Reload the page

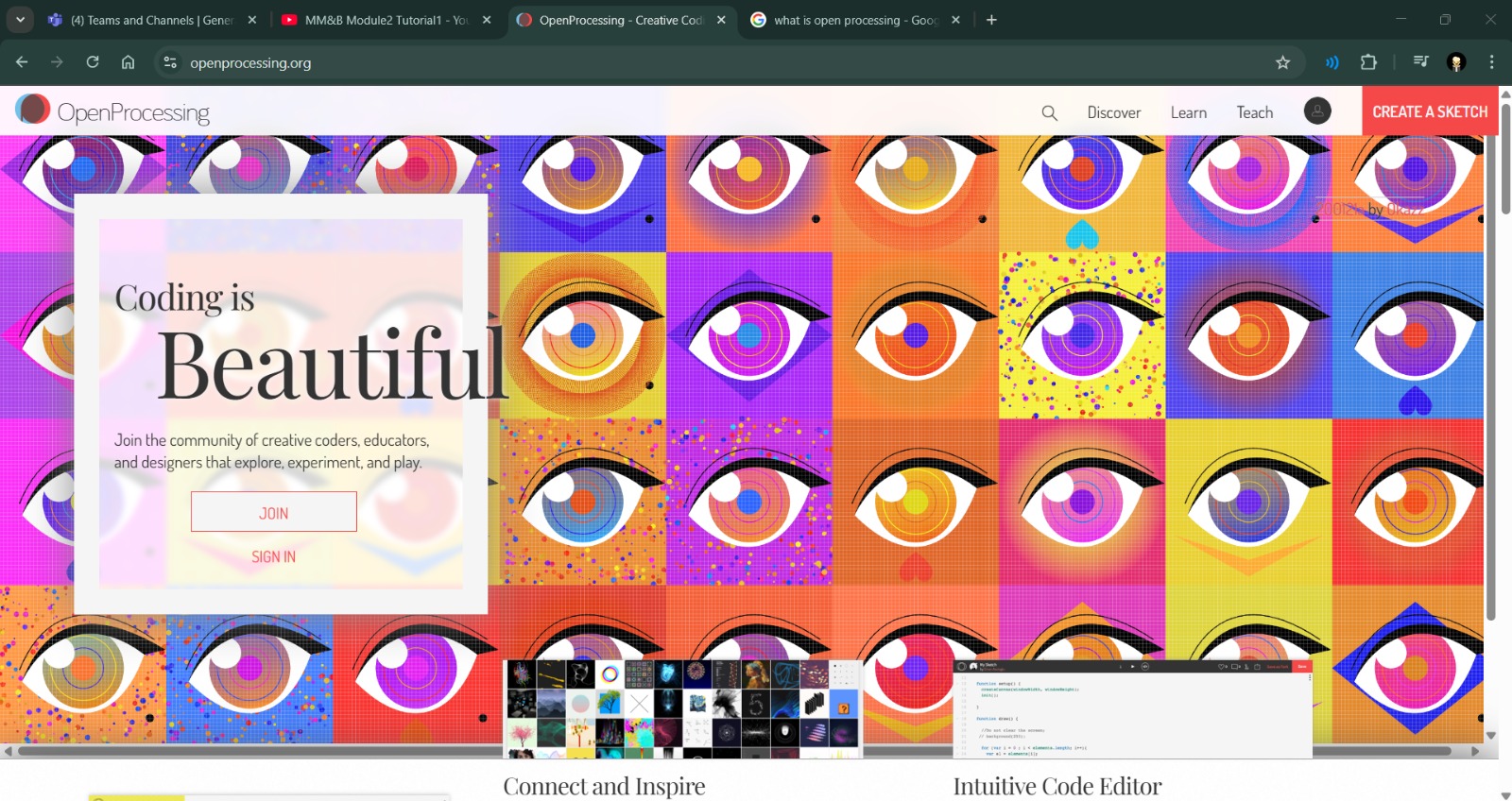click(x=93, y=62)
